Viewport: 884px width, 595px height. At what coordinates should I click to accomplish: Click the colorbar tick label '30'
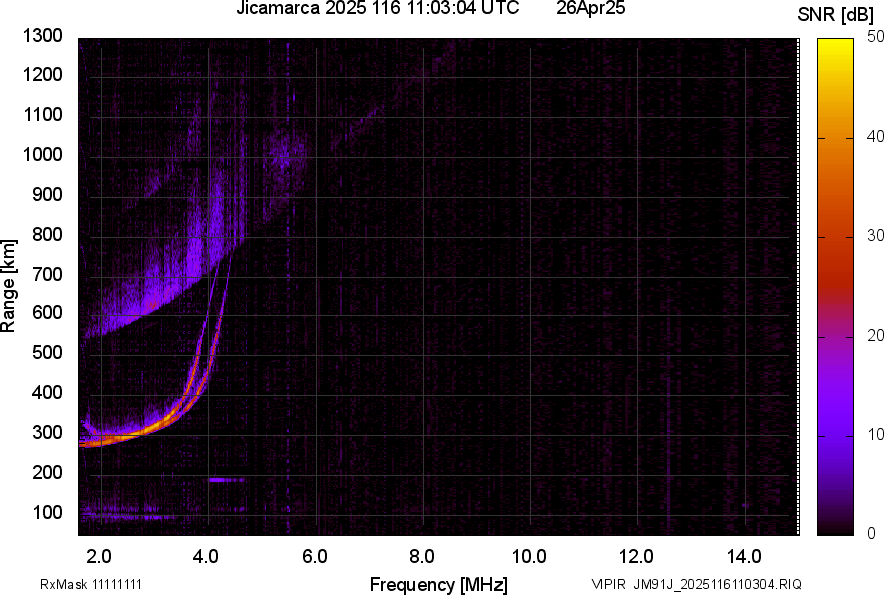(875, 236)
